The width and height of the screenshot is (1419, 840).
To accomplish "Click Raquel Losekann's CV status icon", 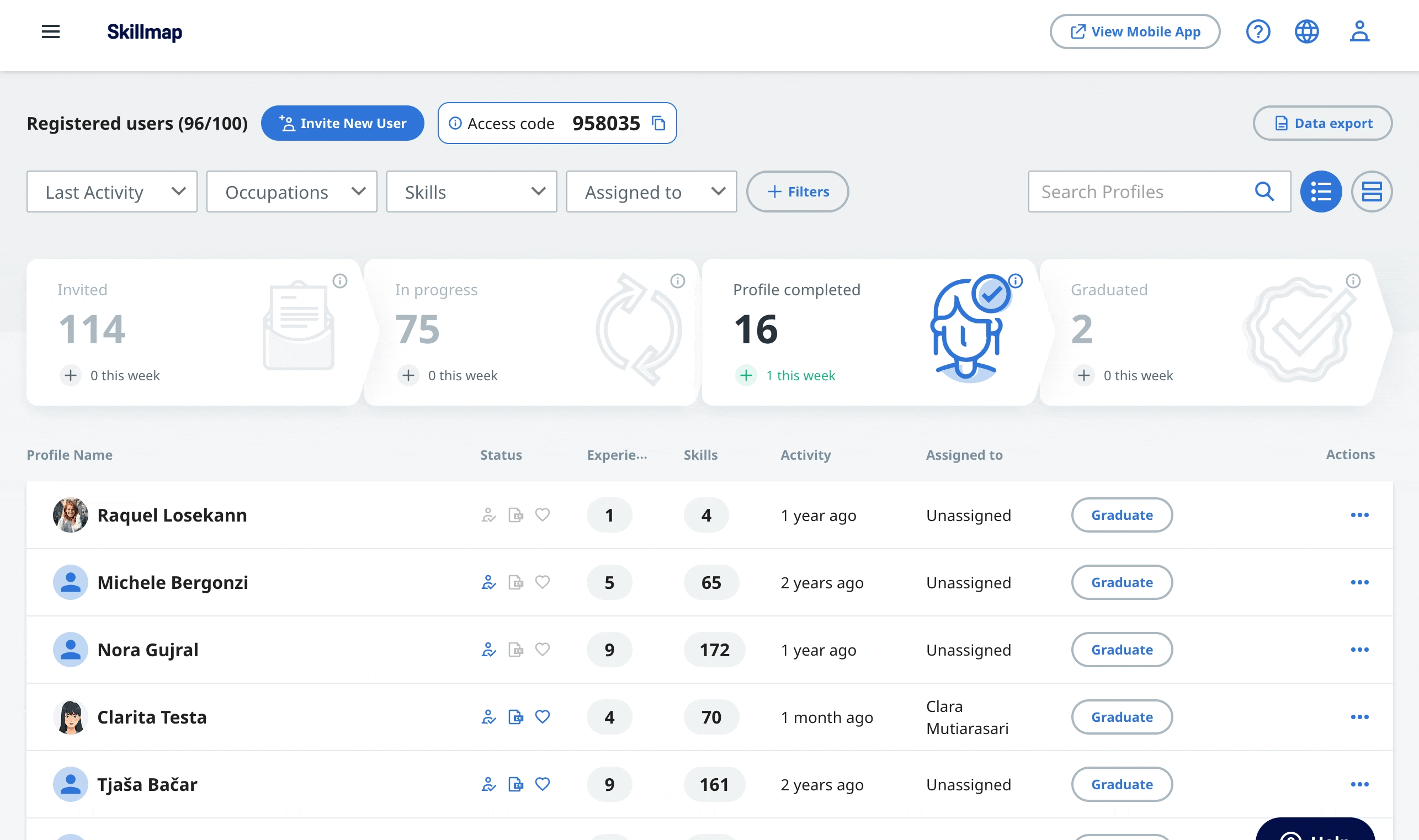I will [515, 515].
